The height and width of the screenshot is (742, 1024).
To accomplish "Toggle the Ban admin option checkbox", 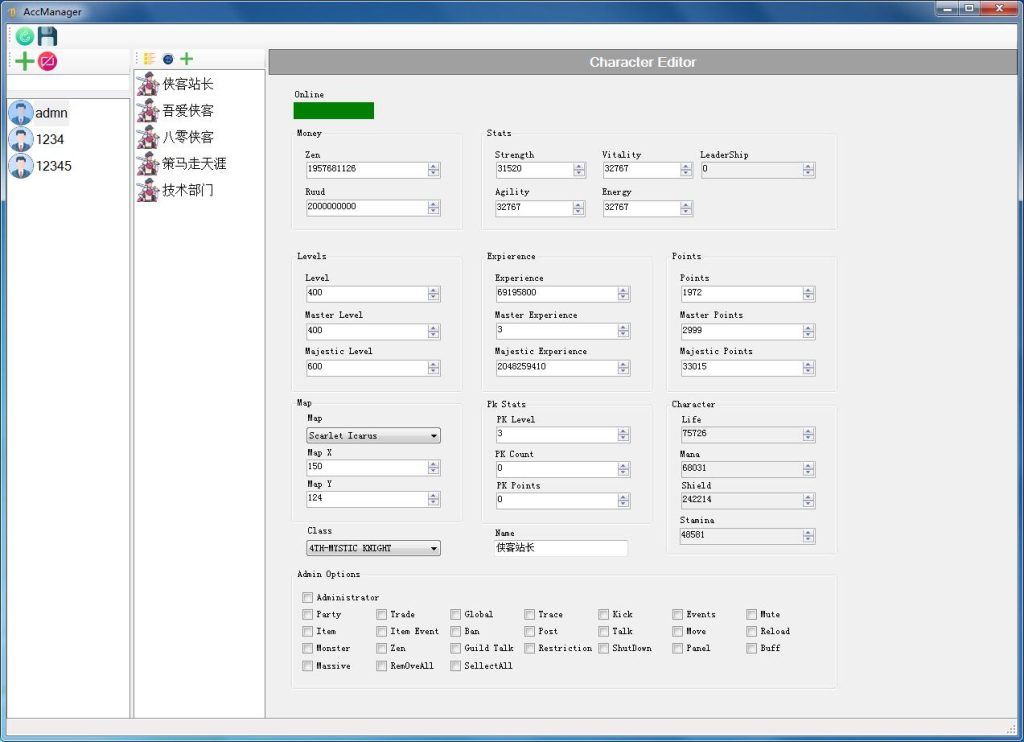I will tap(456, 632).
